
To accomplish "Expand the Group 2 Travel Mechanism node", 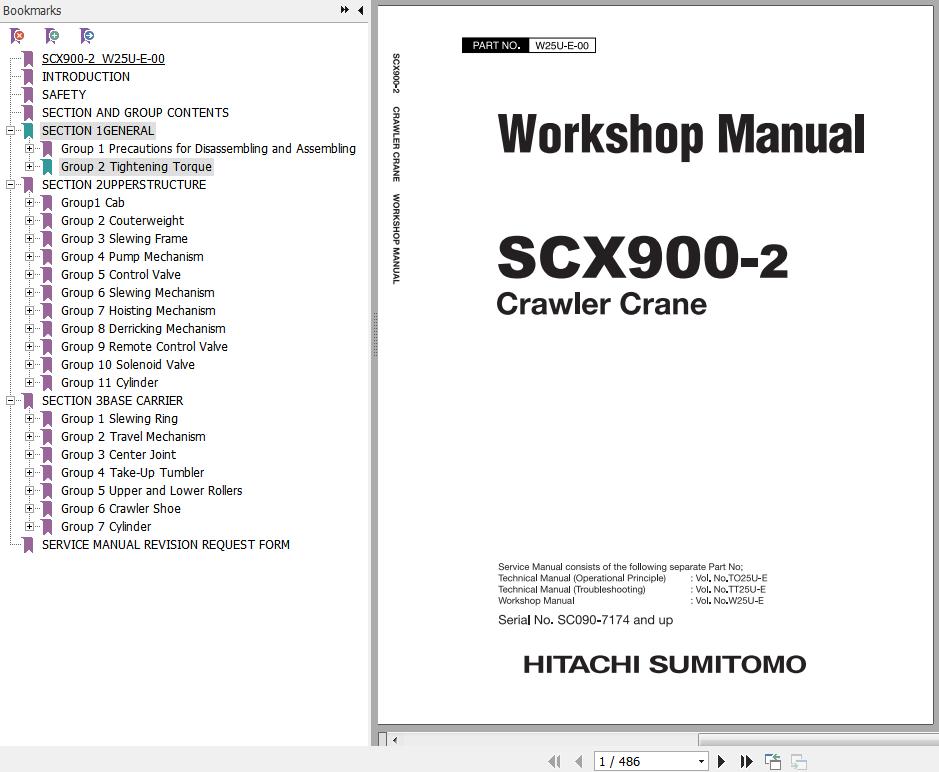I will click(x=29, y=437).
